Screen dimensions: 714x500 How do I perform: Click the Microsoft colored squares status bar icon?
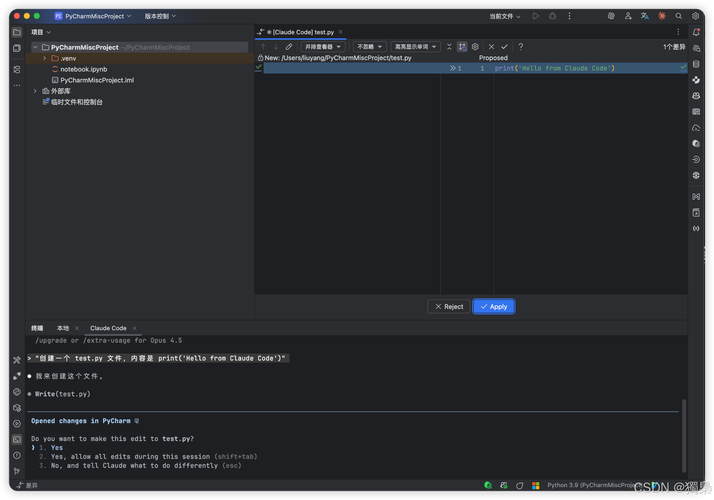pyautogui.click(x=536, y=485)
